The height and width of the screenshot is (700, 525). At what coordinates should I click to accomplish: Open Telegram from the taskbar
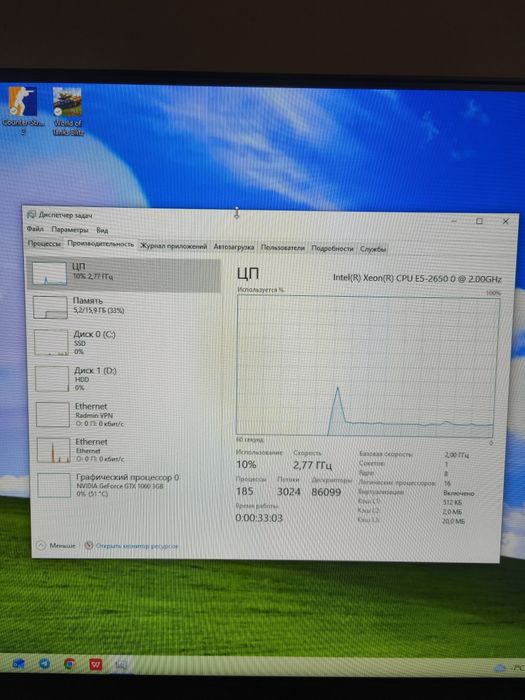44,664
